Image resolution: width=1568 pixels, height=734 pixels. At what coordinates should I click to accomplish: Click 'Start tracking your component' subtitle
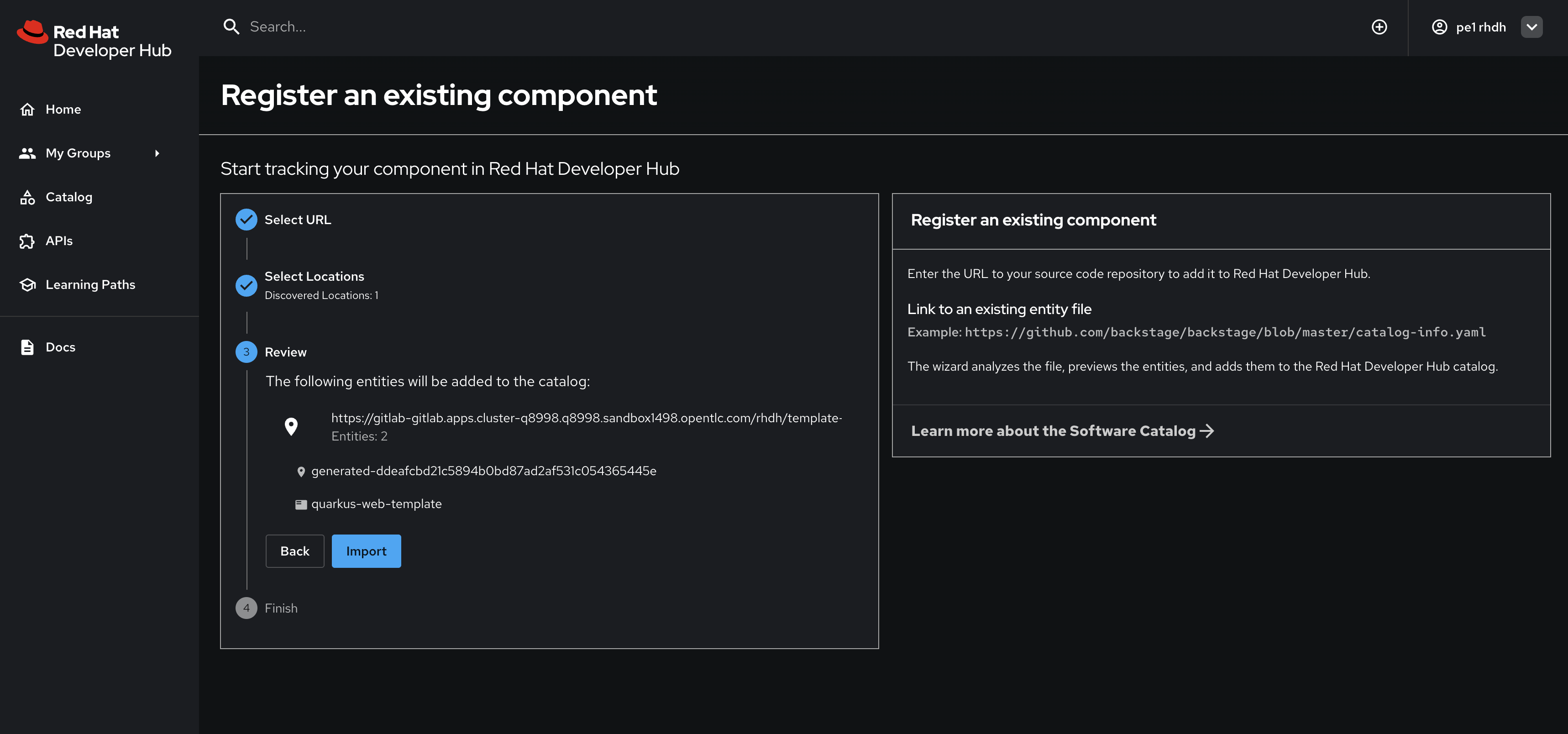pos(450,168)
